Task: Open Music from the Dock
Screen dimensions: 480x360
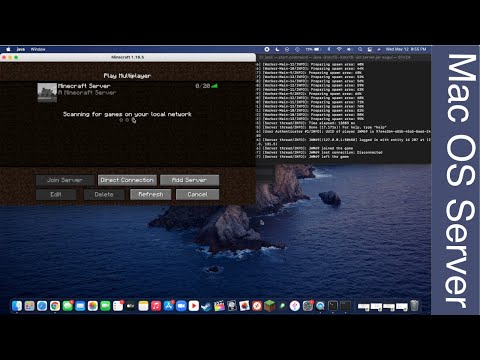Action: click(x=156, y=306)
